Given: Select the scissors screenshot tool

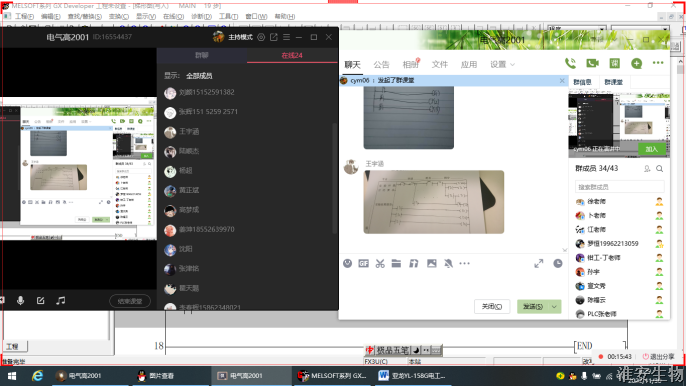Looking at the screenshot, I should pyautogui.click(x=380, y=263).
